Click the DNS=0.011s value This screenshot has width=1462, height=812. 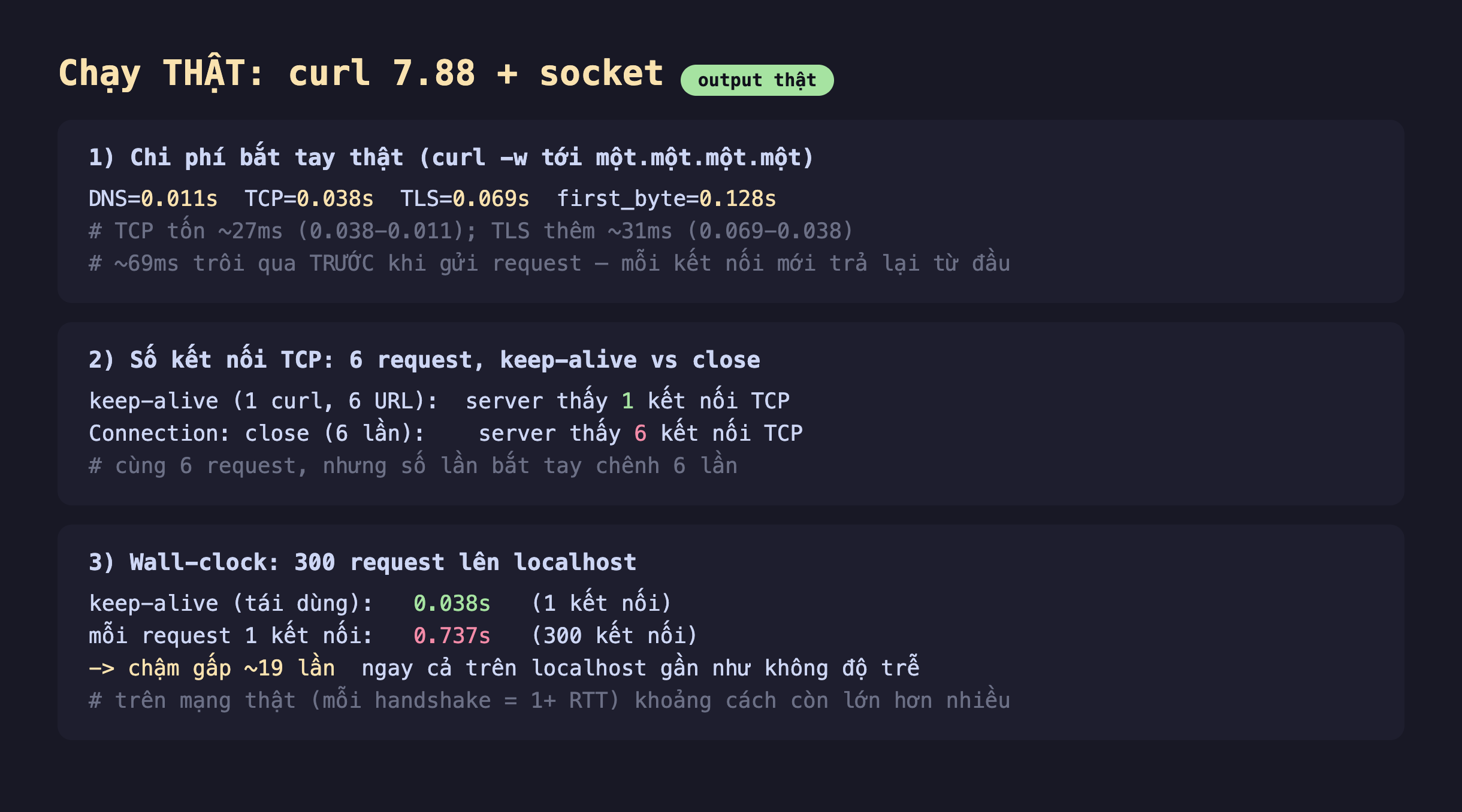point(153,199)
